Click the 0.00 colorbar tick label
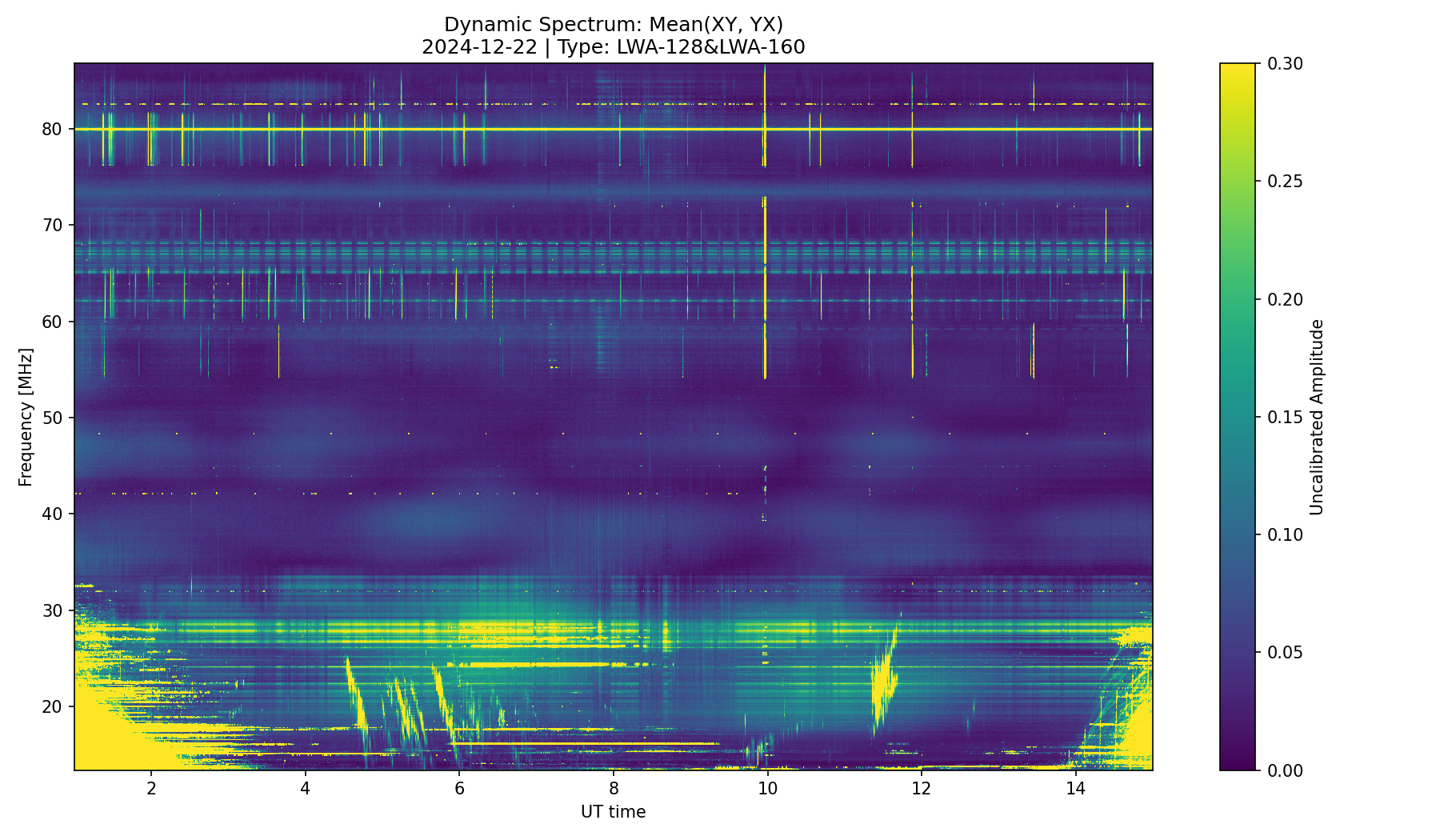This screenshot has height=840, width=1440. coord(1286,770)
